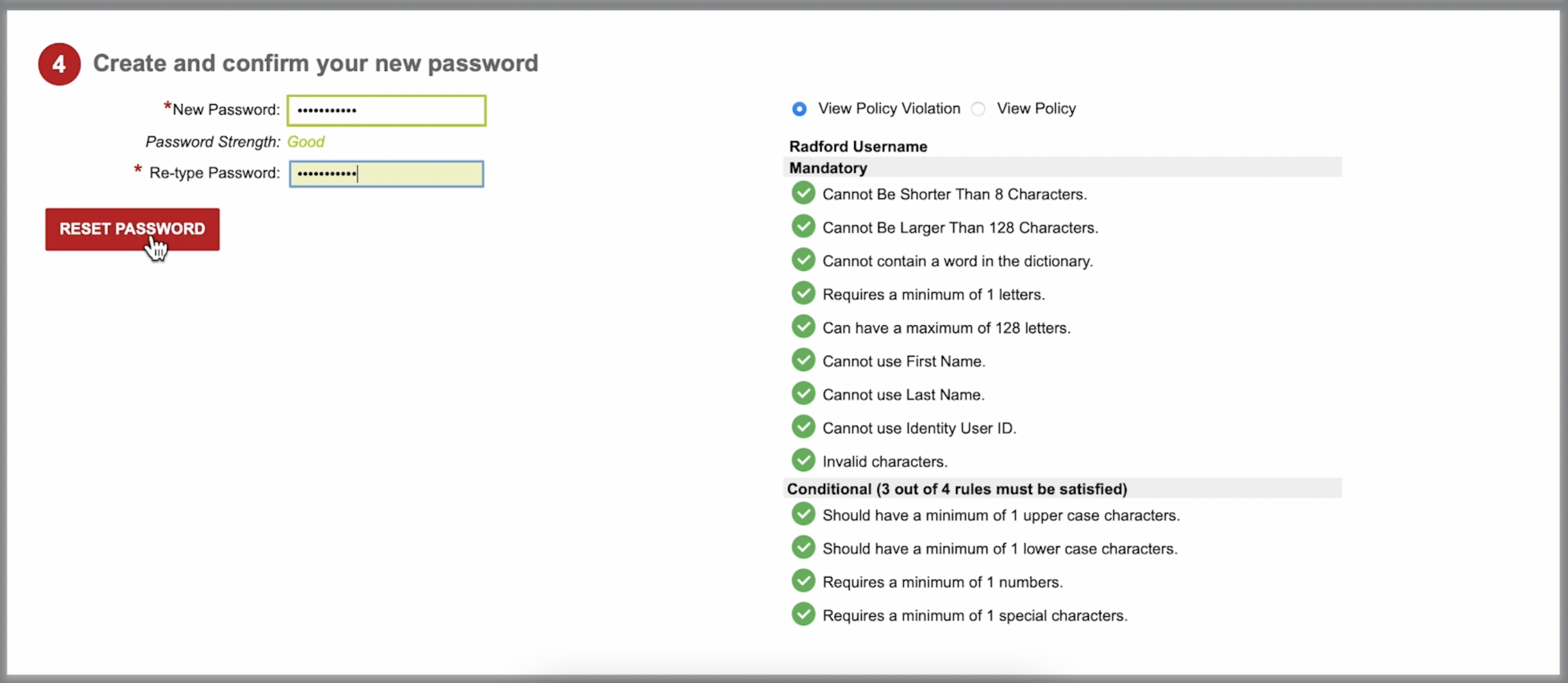Click the red step 4 circle icon

click(59, 64)
